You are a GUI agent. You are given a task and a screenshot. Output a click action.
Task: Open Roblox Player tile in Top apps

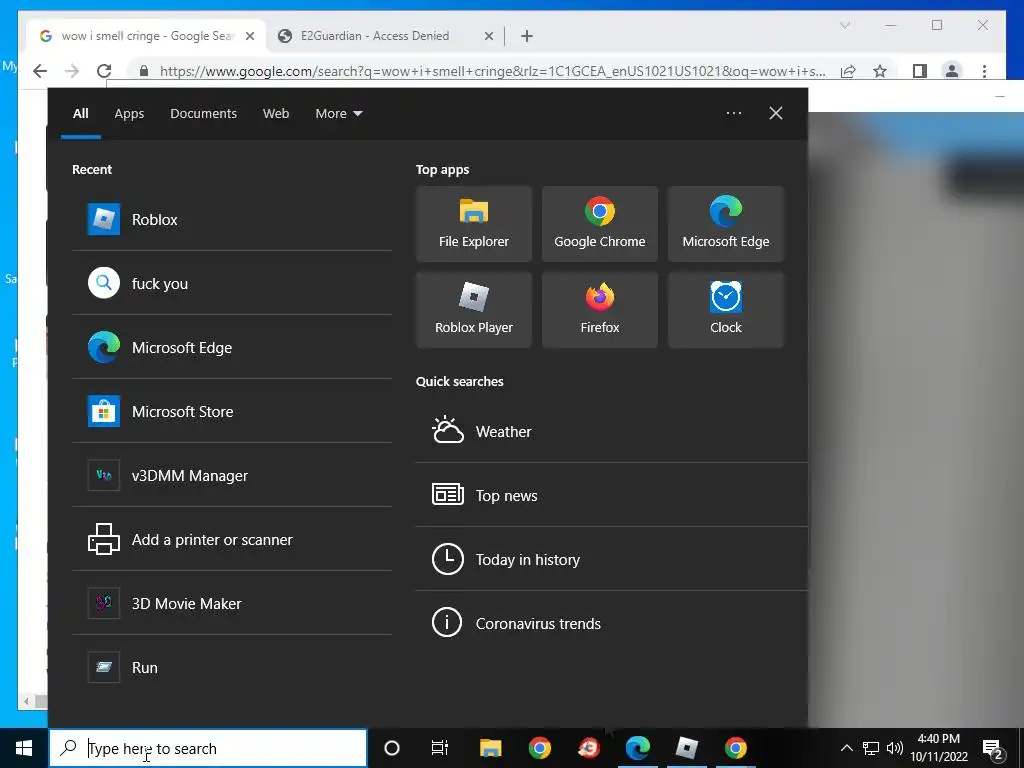(473, 310)
